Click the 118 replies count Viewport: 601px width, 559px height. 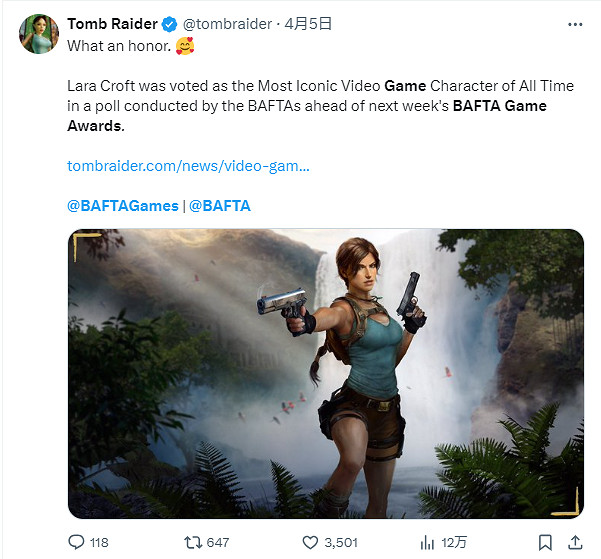coord(98,542)
